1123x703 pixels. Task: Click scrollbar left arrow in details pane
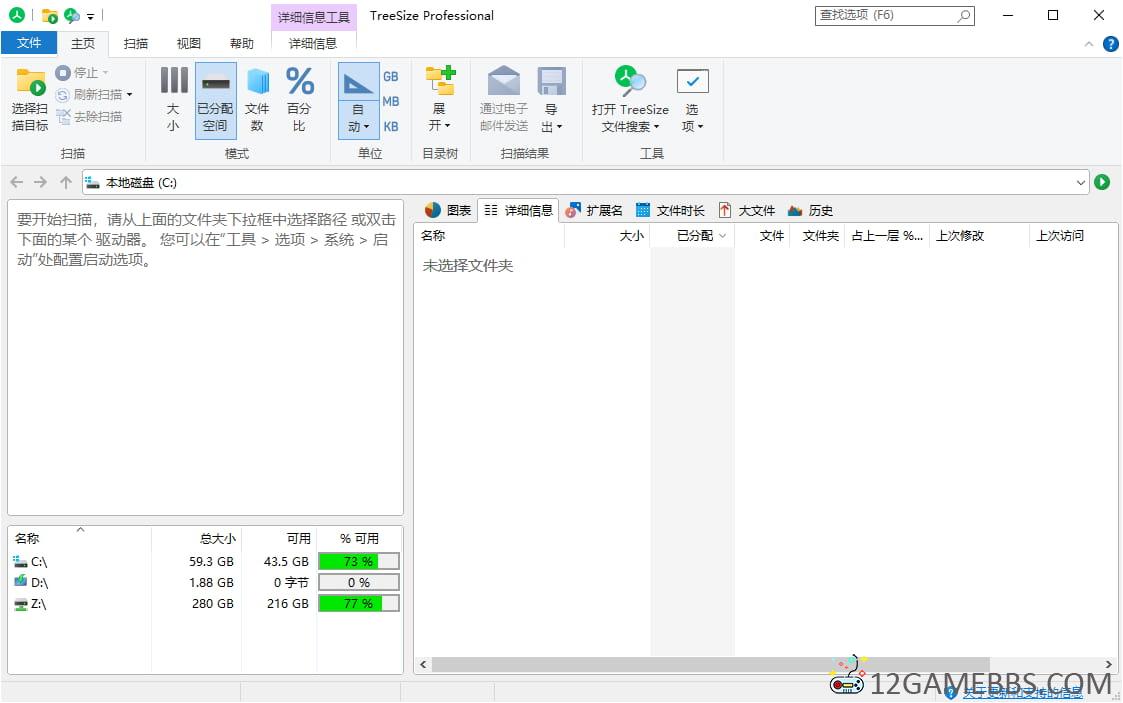pos(423,664)
